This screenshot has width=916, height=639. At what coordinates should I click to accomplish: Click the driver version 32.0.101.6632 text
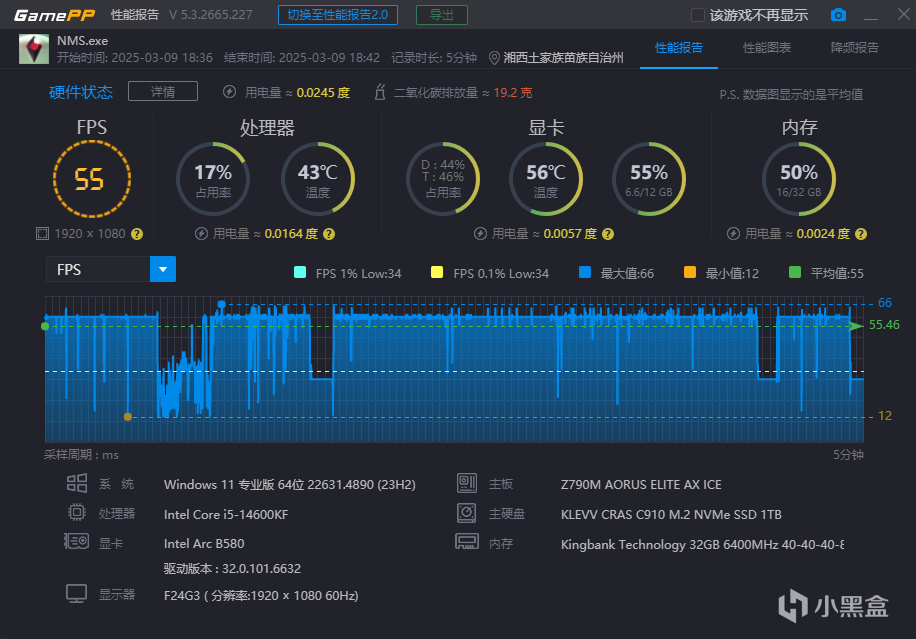pyautogui.click(x=232, y=569)
